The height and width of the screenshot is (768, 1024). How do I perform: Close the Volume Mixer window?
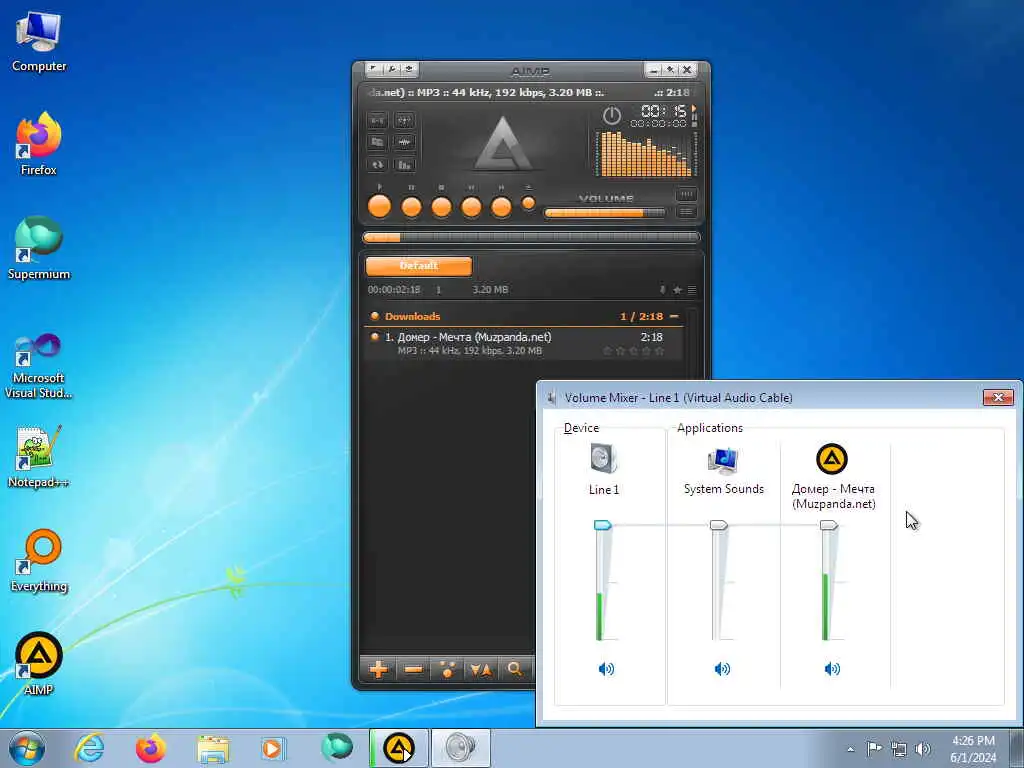point(999,397)
